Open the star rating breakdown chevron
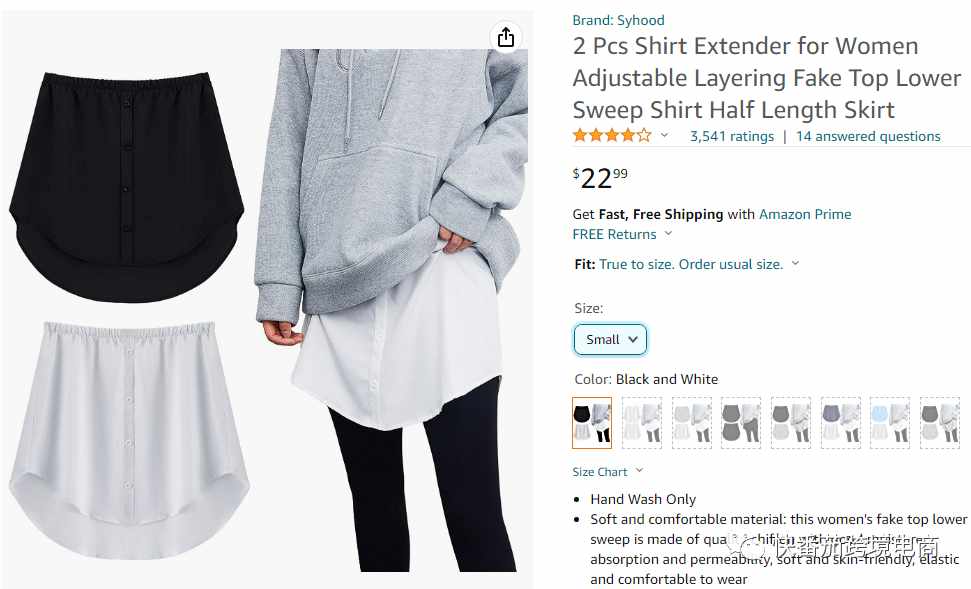This screenshot has width=971, height=589. (x=664, y=135)
